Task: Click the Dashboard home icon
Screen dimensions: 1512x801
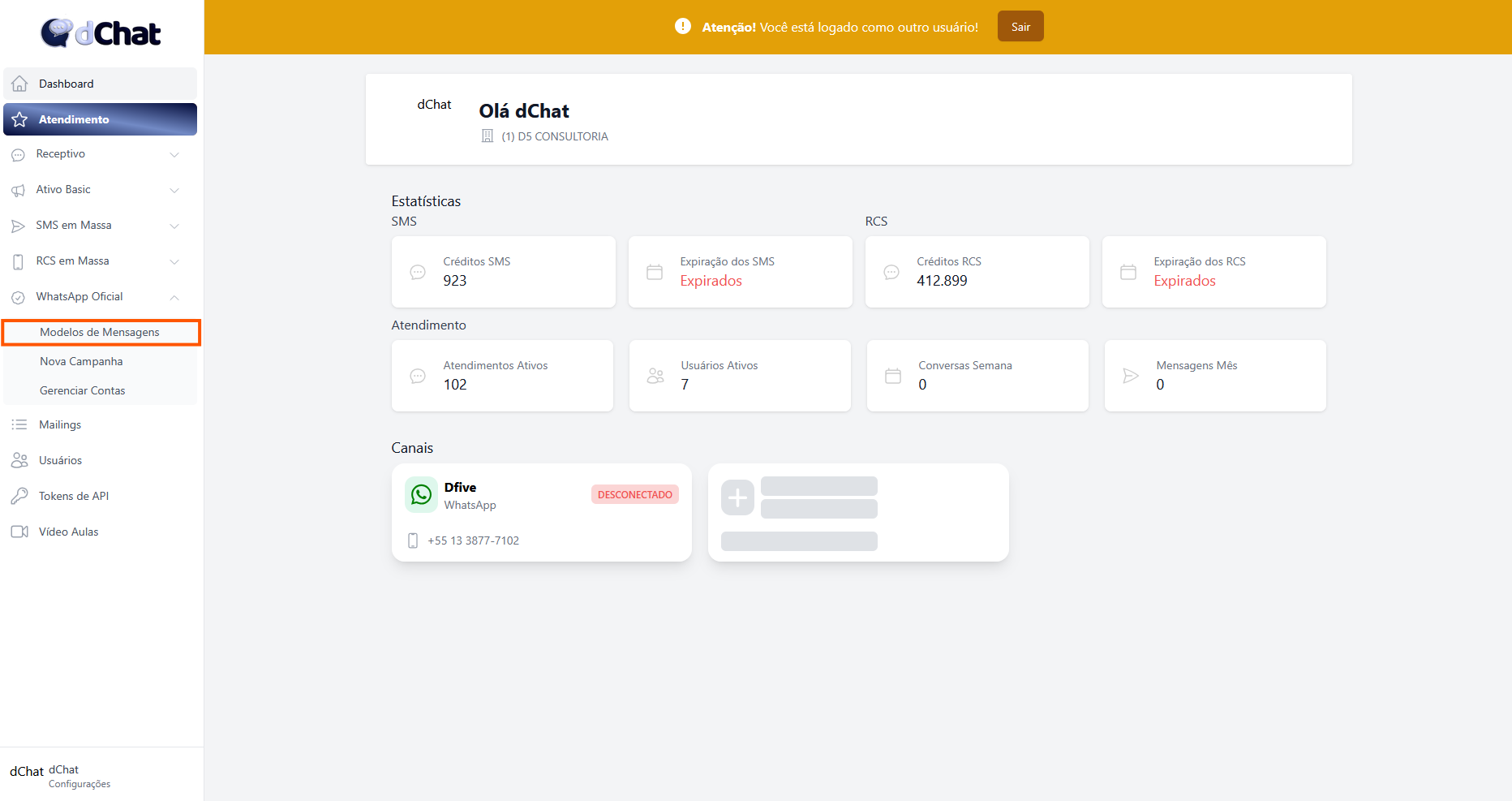Action: pyautogui.click(x=20, y=84)
